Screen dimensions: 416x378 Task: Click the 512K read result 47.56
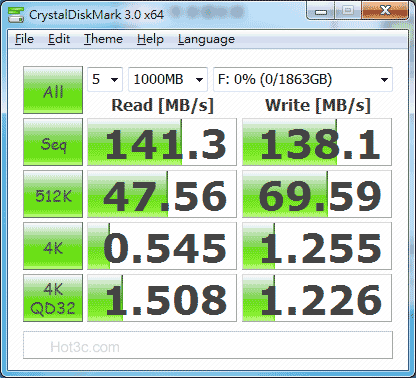(162, 194)
